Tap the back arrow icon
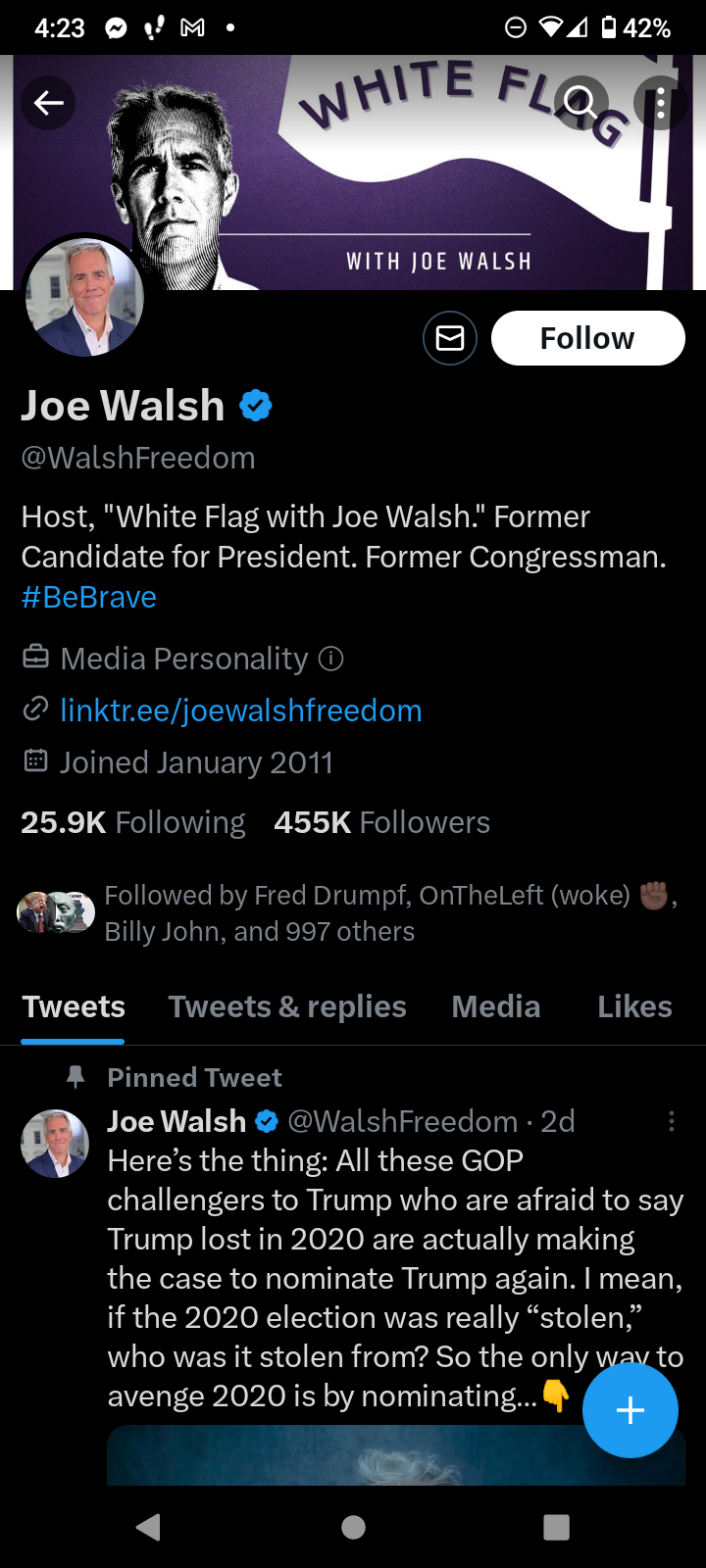 pos(48,103)
